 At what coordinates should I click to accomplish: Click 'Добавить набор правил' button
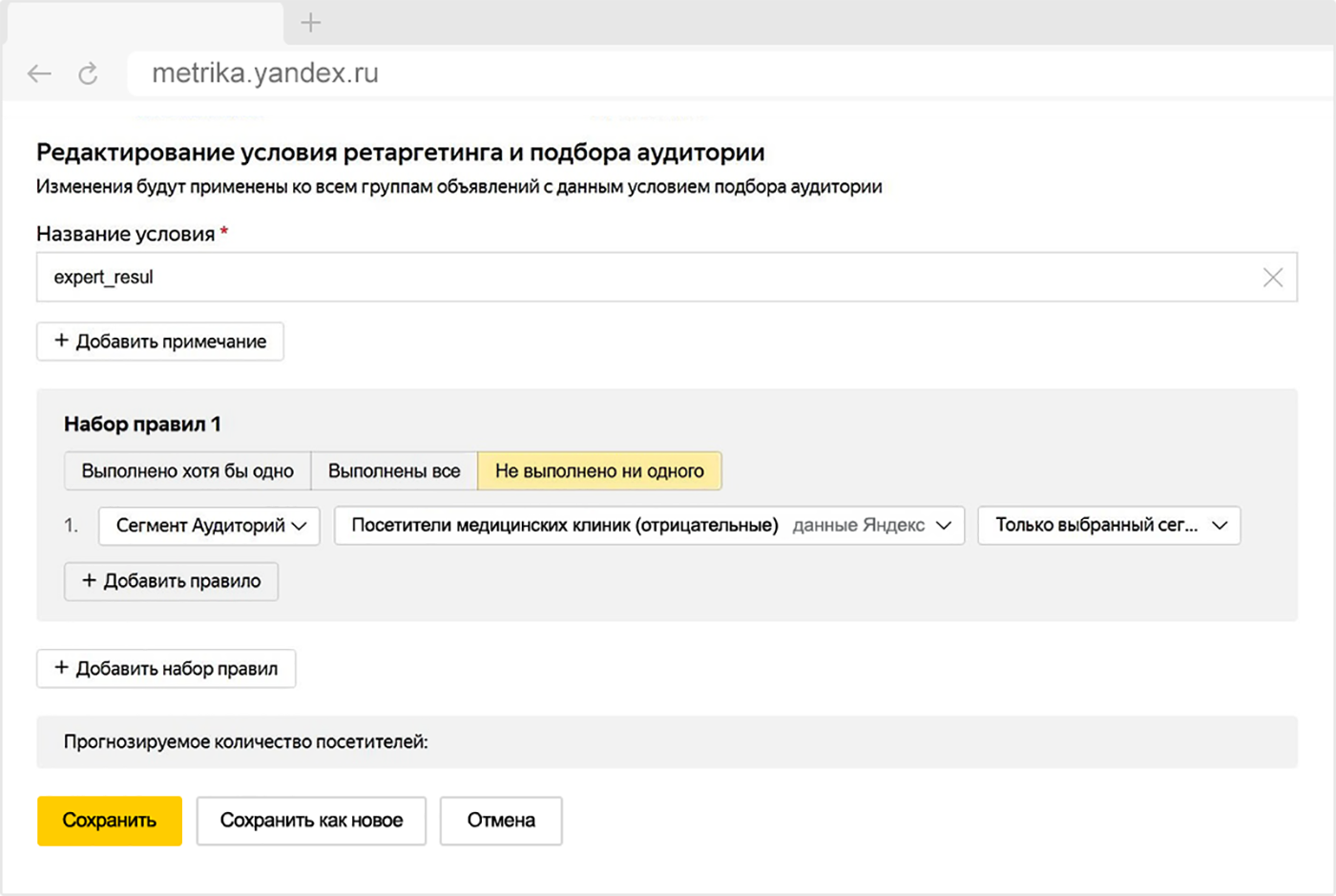pyautogui.click(x=166, y=669)
